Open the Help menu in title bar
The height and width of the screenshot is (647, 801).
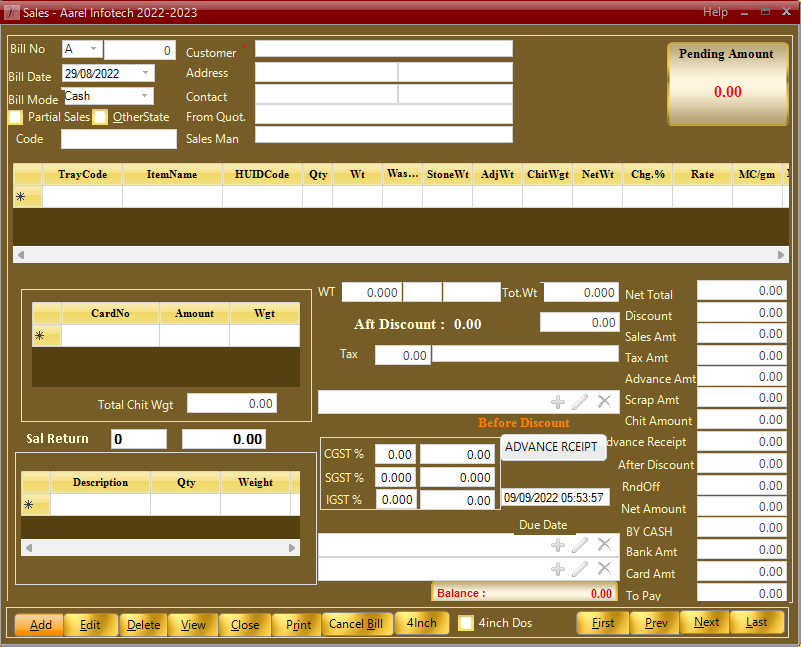[x=715, y=12]
